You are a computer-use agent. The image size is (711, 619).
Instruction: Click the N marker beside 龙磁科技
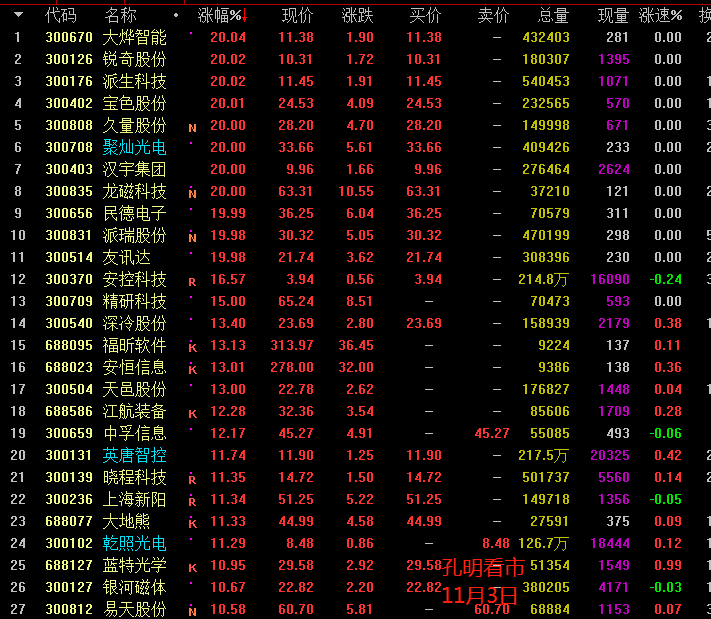pos(192,194)
